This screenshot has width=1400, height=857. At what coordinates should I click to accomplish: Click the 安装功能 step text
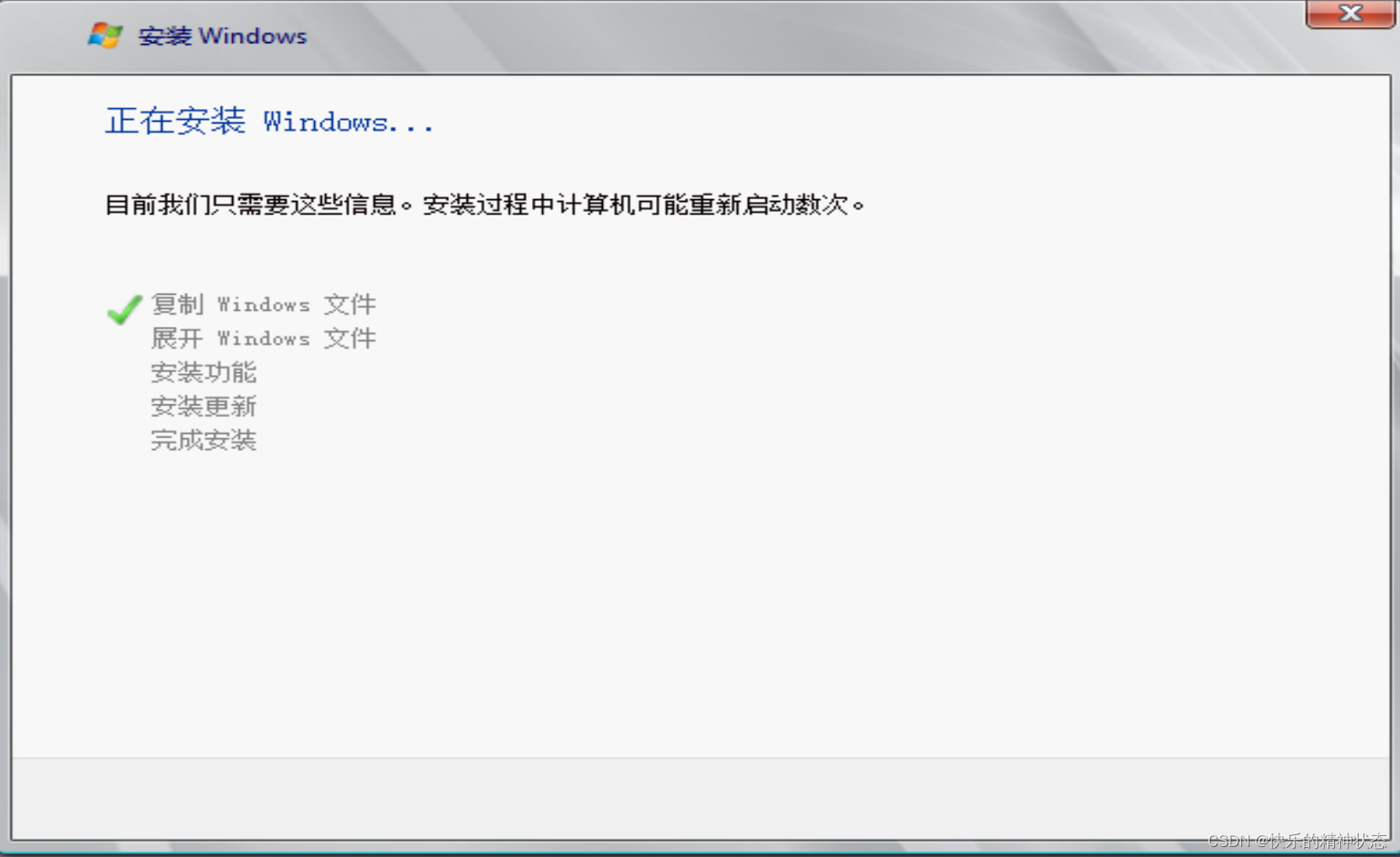203,372
